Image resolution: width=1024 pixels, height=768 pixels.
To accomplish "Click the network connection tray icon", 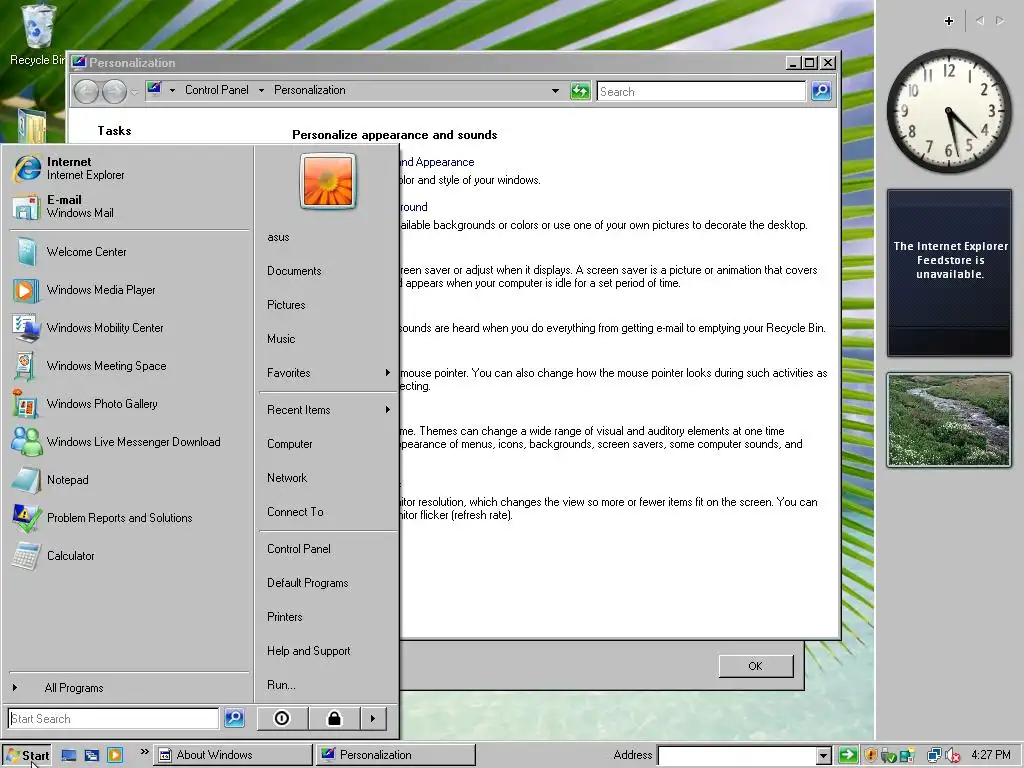I will (x=935, y=756).
